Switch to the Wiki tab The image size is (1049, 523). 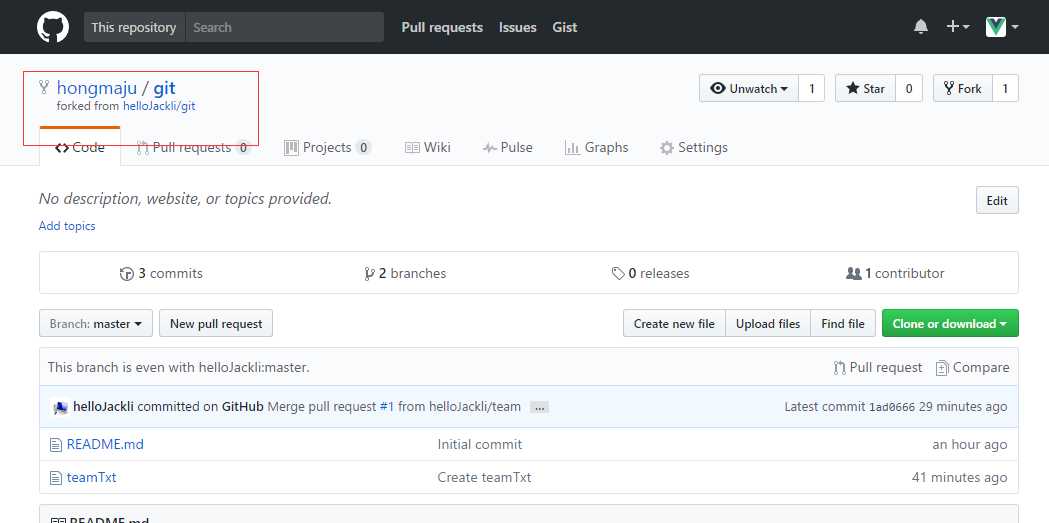pyautogui.click(x=427, y=147)
